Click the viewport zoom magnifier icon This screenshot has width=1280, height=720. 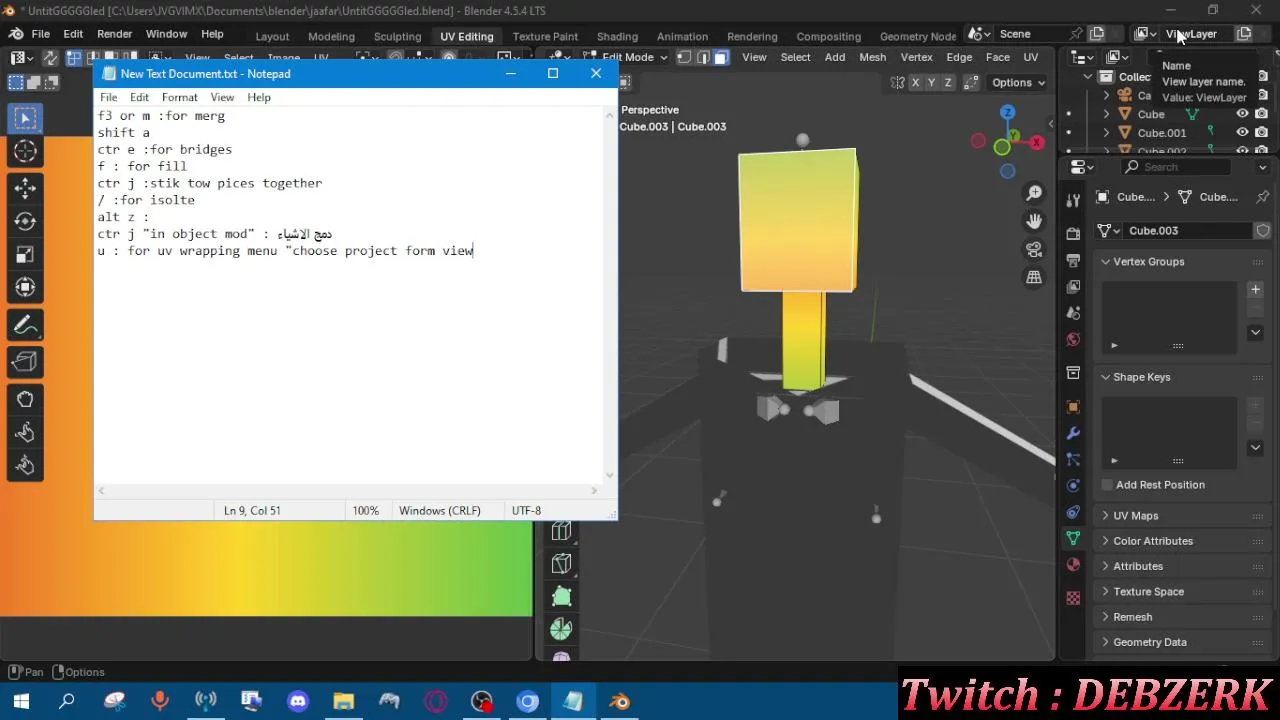[x=1034, y=193]
